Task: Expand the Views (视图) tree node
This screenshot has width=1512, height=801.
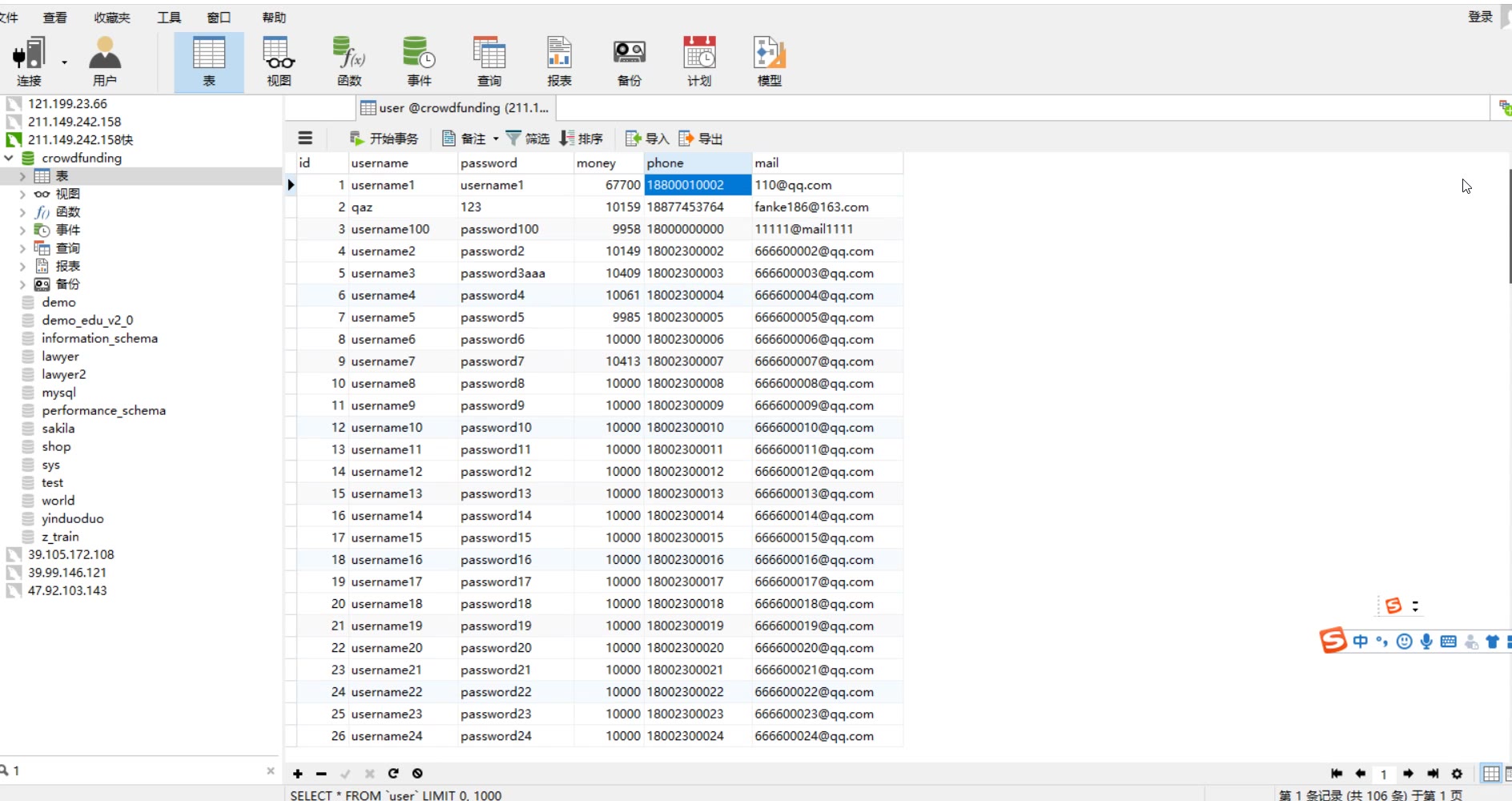Action: tap(22, 195)
